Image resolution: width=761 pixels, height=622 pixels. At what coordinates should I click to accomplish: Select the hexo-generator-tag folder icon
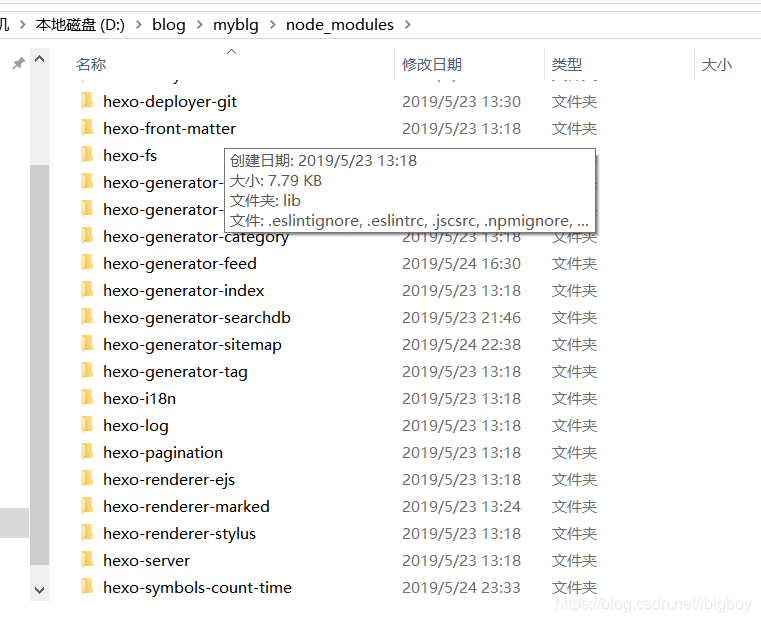(87, 371)
